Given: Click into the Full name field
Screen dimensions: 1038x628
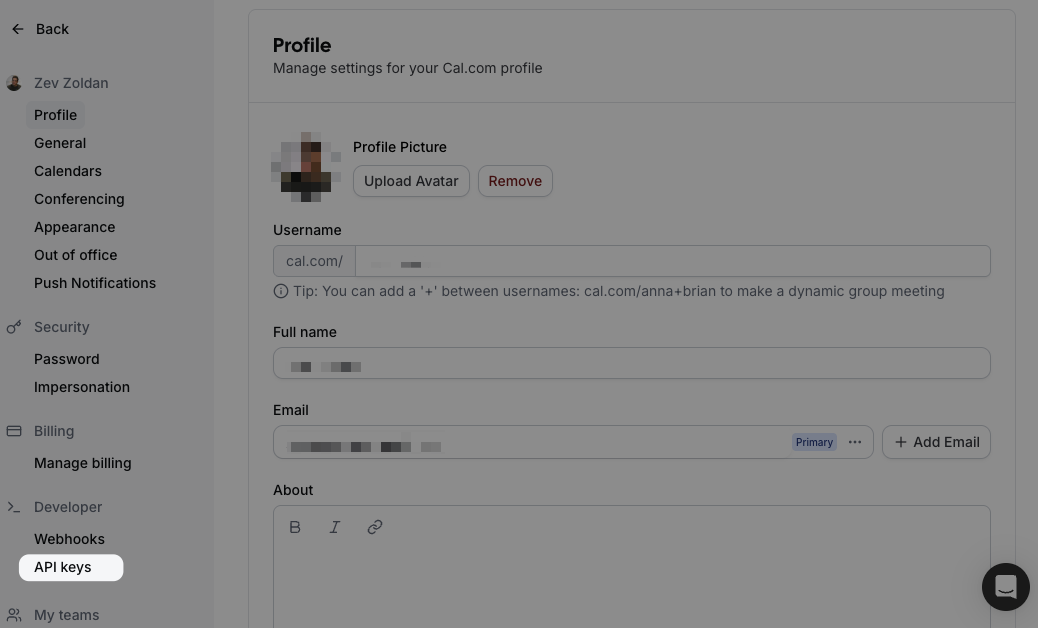Looking at the screenshot, I should (632, 363).
